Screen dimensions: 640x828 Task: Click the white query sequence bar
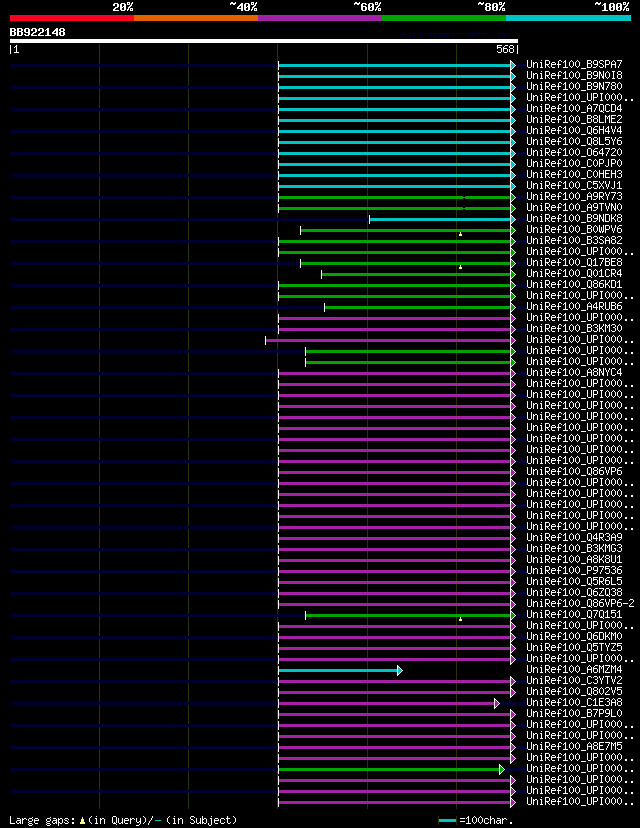tap(264, 41)
